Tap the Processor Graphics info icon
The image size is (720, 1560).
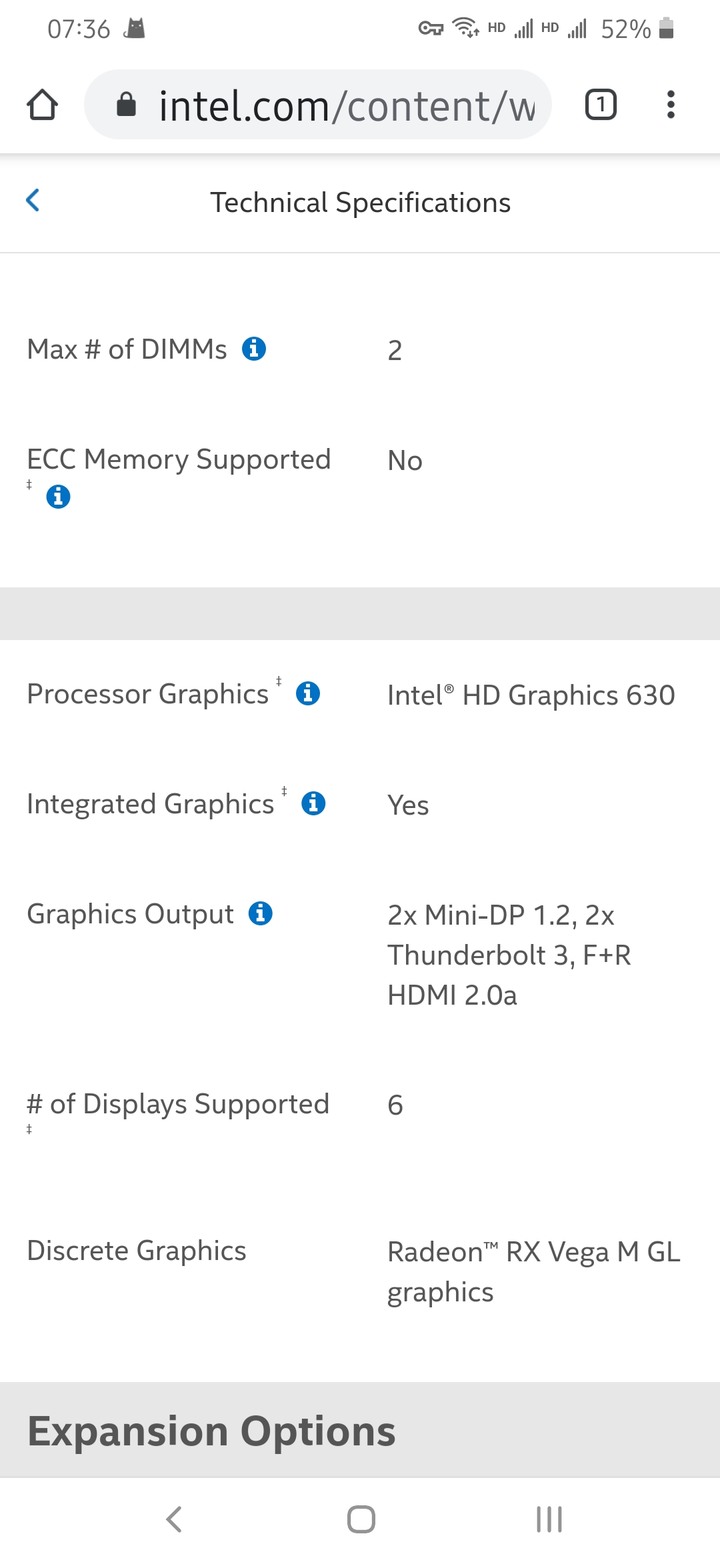coord(308,693)
